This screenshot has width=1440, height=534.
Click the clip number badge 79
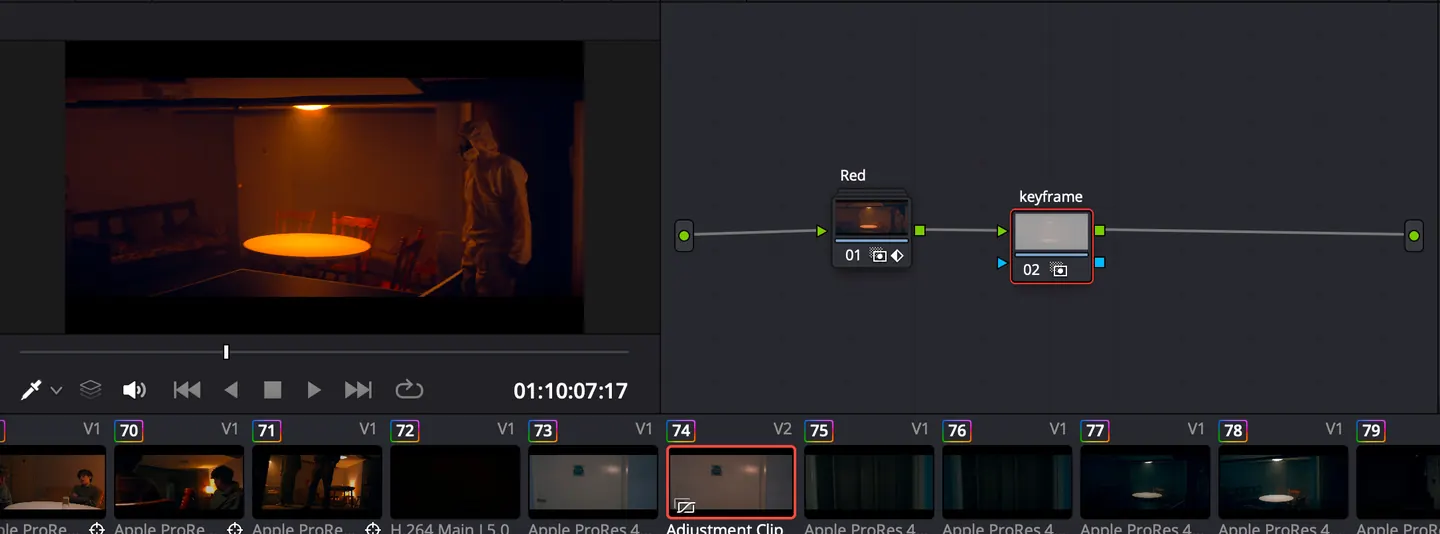(x=1371, y=431)
